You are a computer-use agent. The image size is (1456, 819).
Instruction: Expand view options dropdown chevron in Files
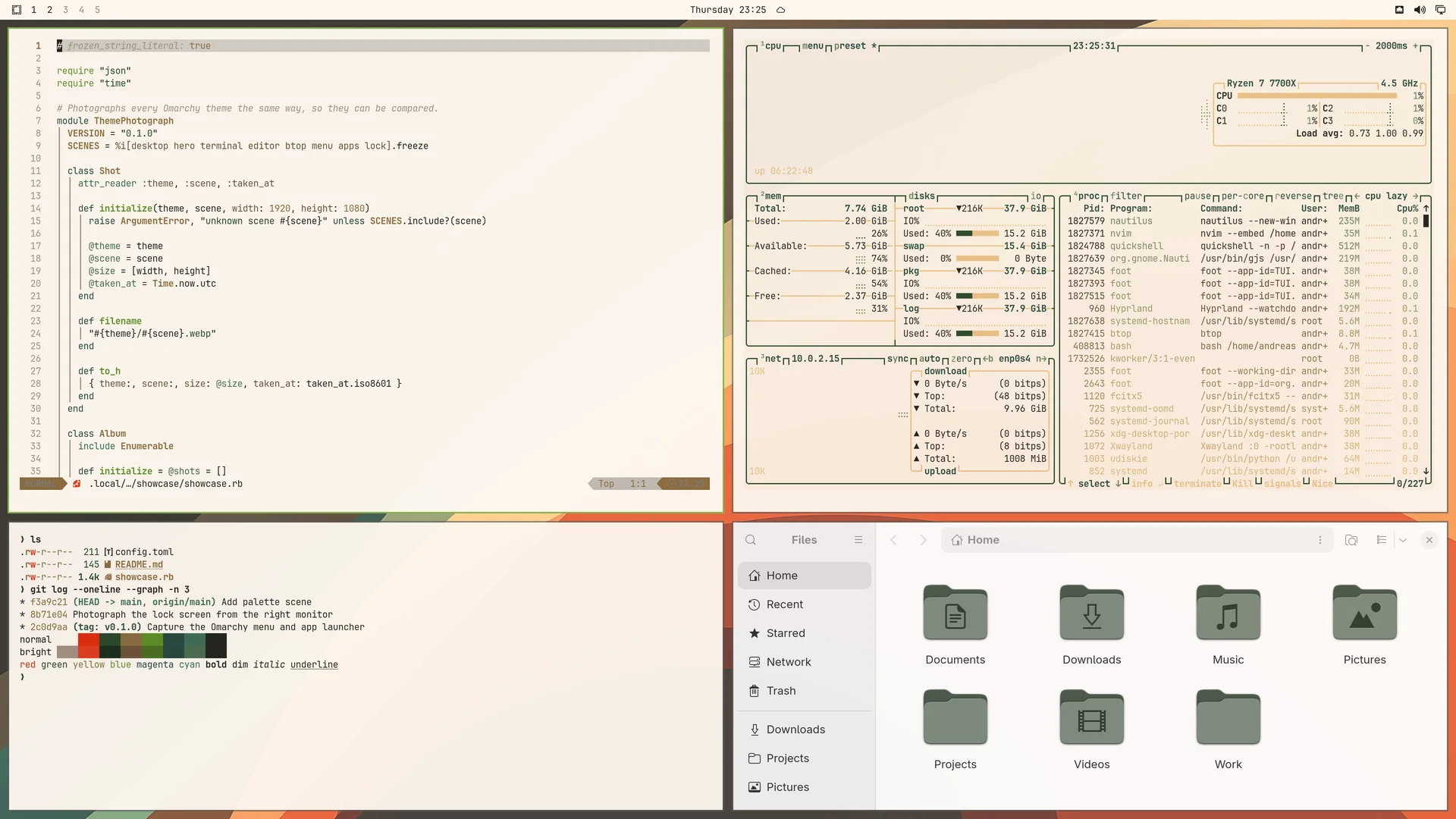[x=1403, y=540]
